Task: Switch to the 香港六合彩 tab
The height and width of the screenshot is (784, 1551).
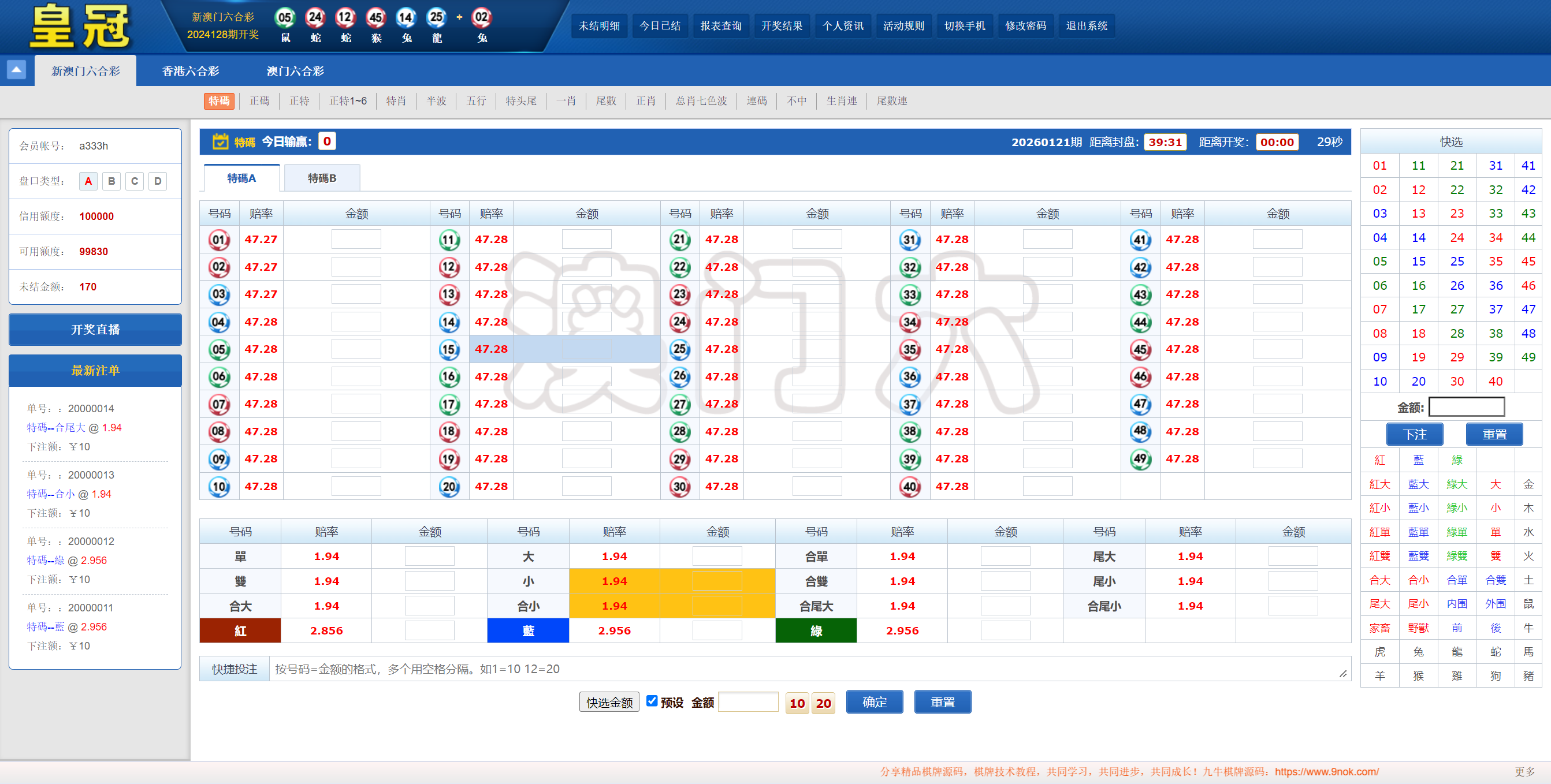Action: pos(190,71)
